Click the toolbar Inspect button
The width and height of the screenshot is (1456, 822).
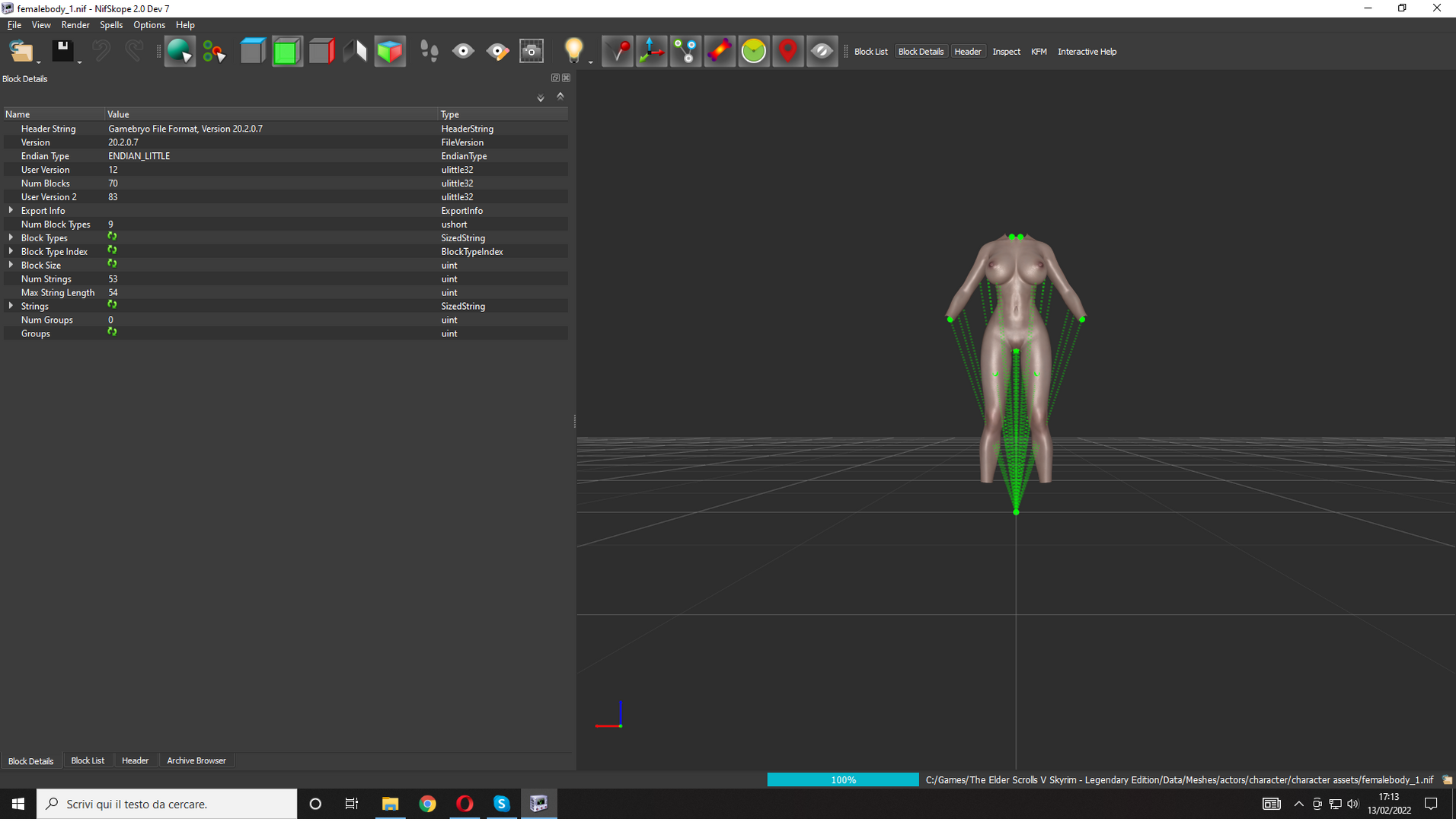point(1006,52)
